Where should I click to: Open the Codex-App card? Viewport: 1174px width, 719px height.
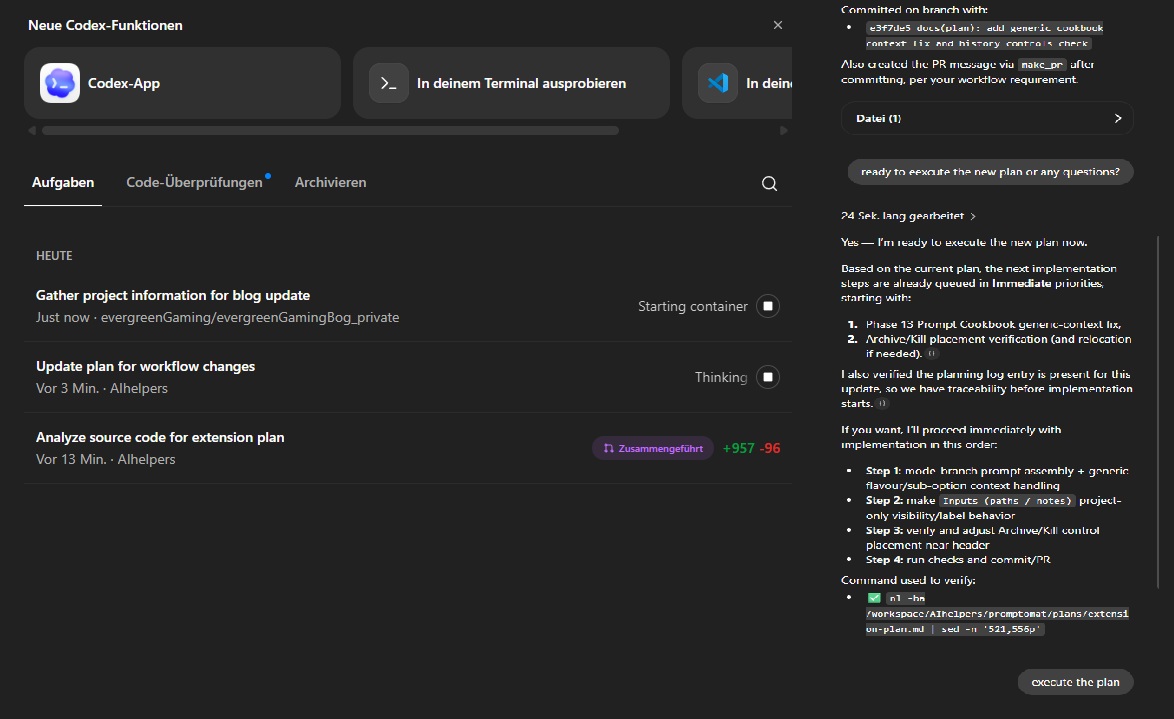pos(182,83)
